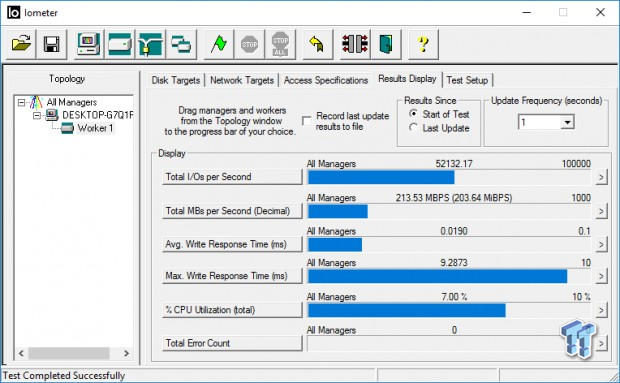Start new disk worker icon
Screen dimensions: 620x383
point(119,44)
